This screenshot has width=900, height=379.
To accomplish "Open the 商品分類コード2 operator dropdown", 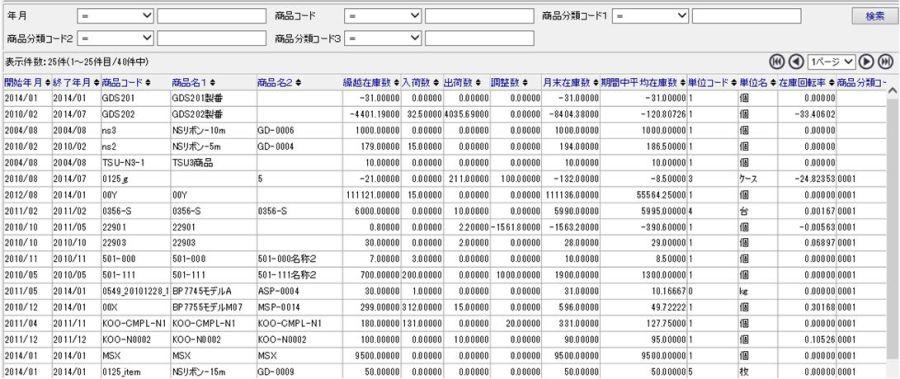I will point(115,38).
